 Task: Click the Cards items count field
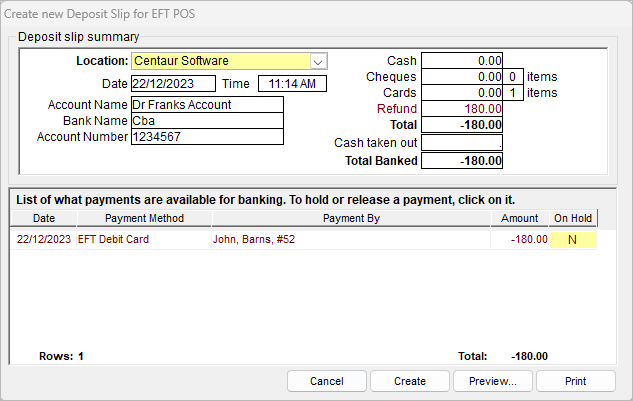(513, 93)
